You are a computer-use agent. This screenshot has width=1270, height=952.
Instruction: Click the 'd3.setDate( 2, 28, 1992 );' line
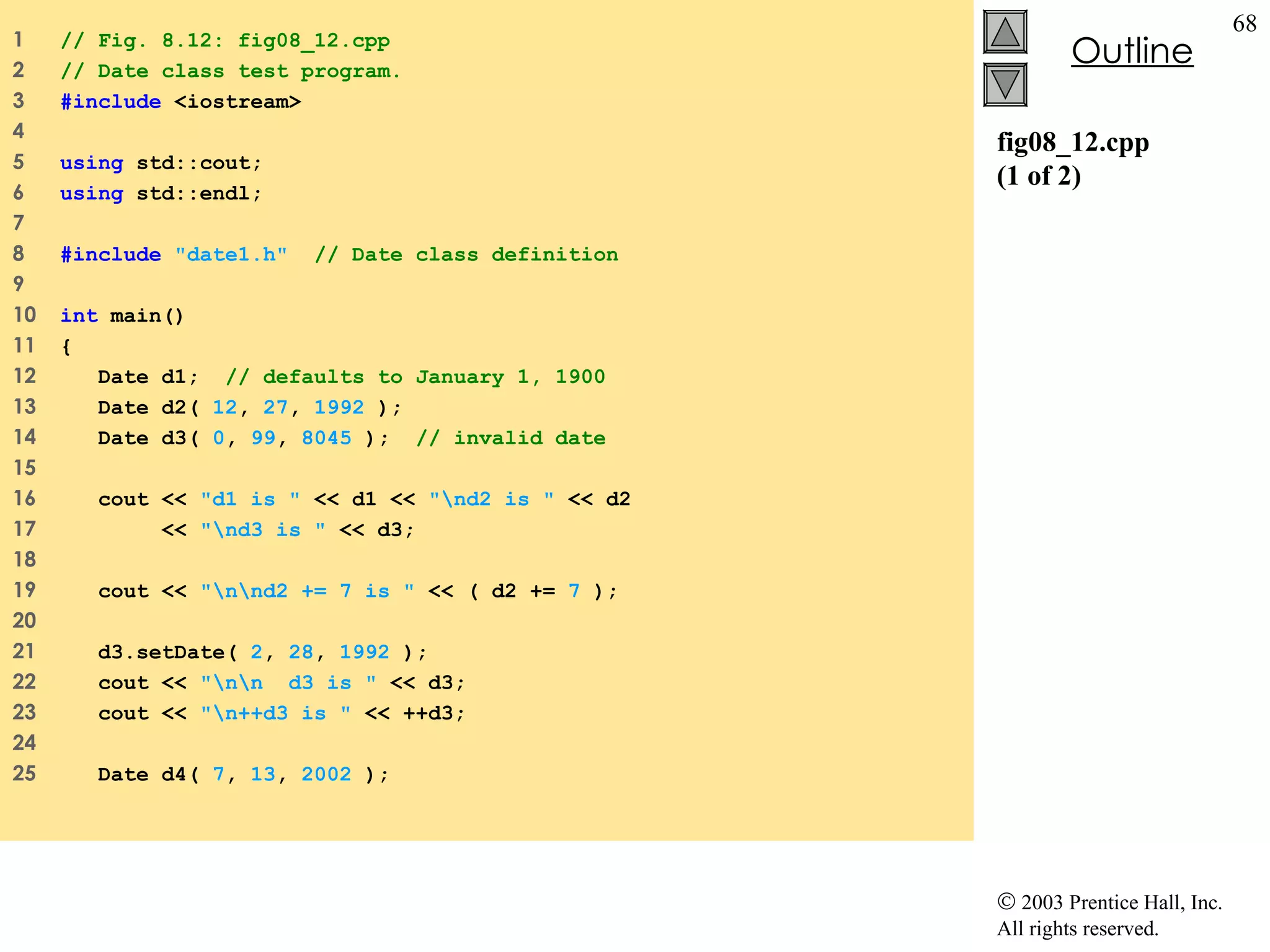click(x=262, y=652)
